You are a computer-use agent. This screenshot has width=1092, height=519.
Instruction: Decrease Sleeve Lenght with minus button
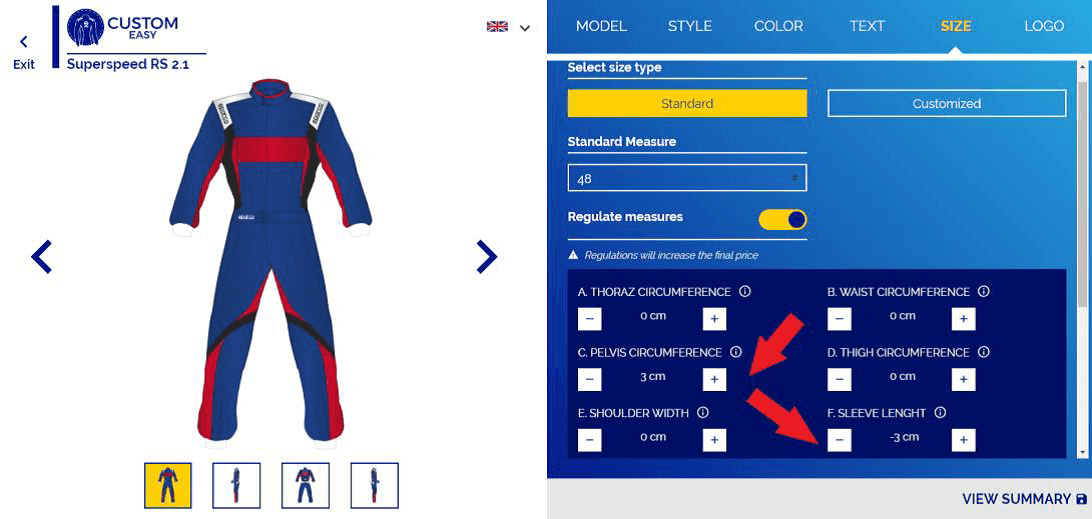(839, 440)
